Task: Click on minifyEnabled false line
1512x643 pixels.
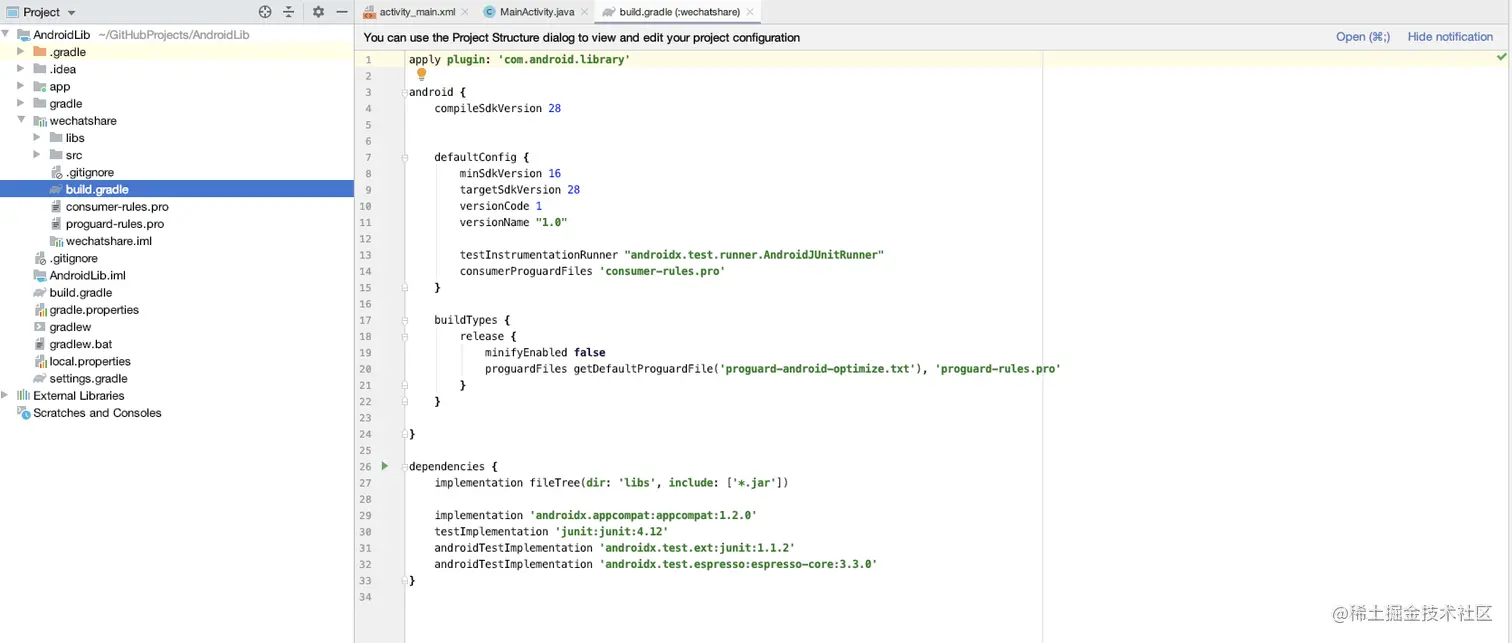Action: coord(545,352)
